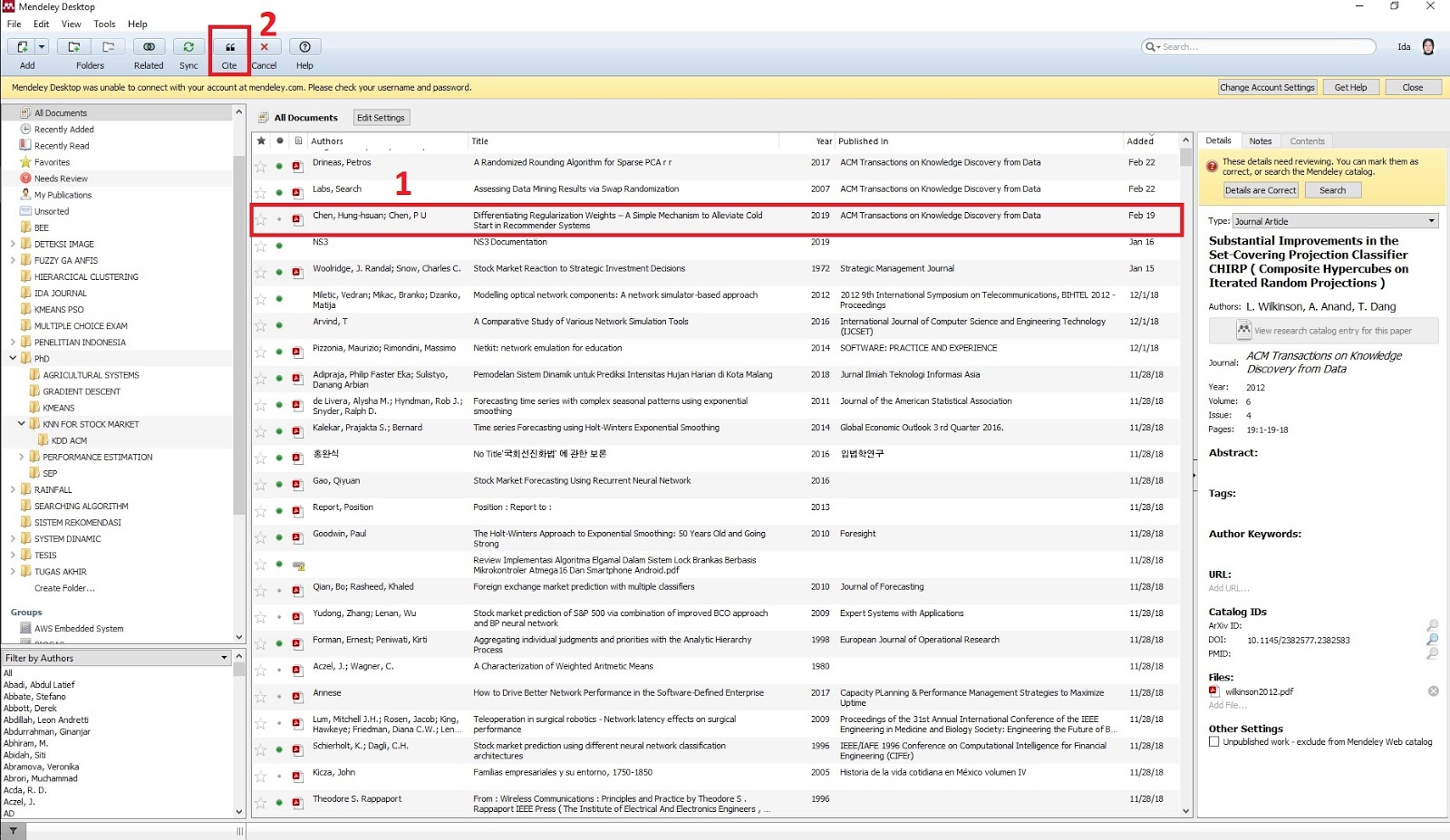Image resolution: width=1450 pixels, height=840 pixels.
Task: Click the DOI lookup magnifier icon
Action: click(1433, 640)
